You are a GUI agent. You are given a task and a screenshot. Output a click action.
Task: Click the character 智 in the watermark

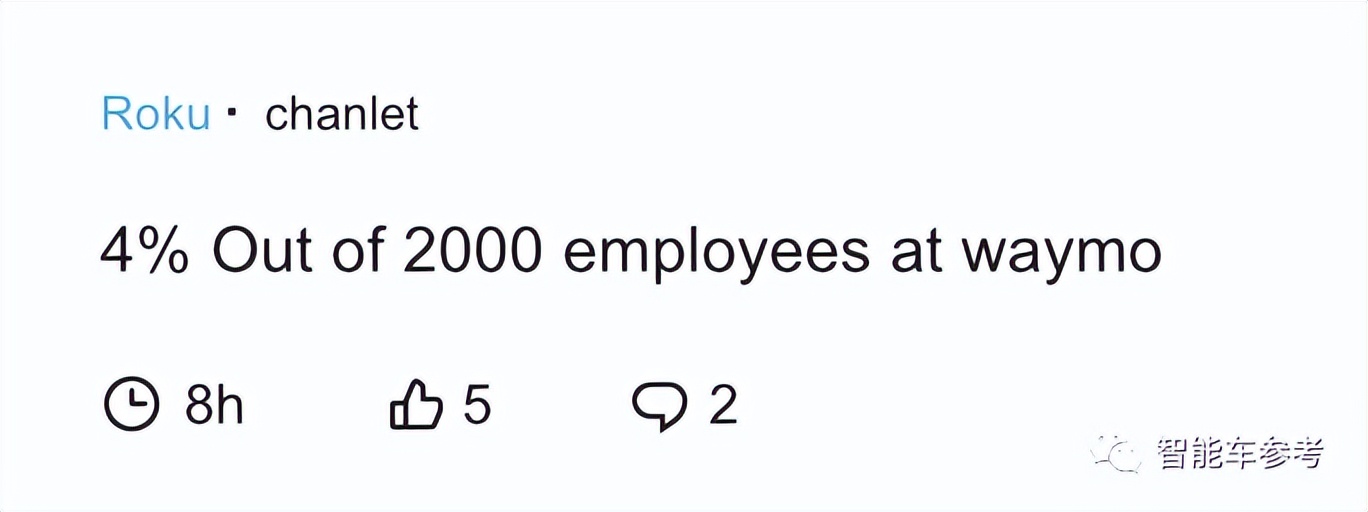coord(1174,454)
